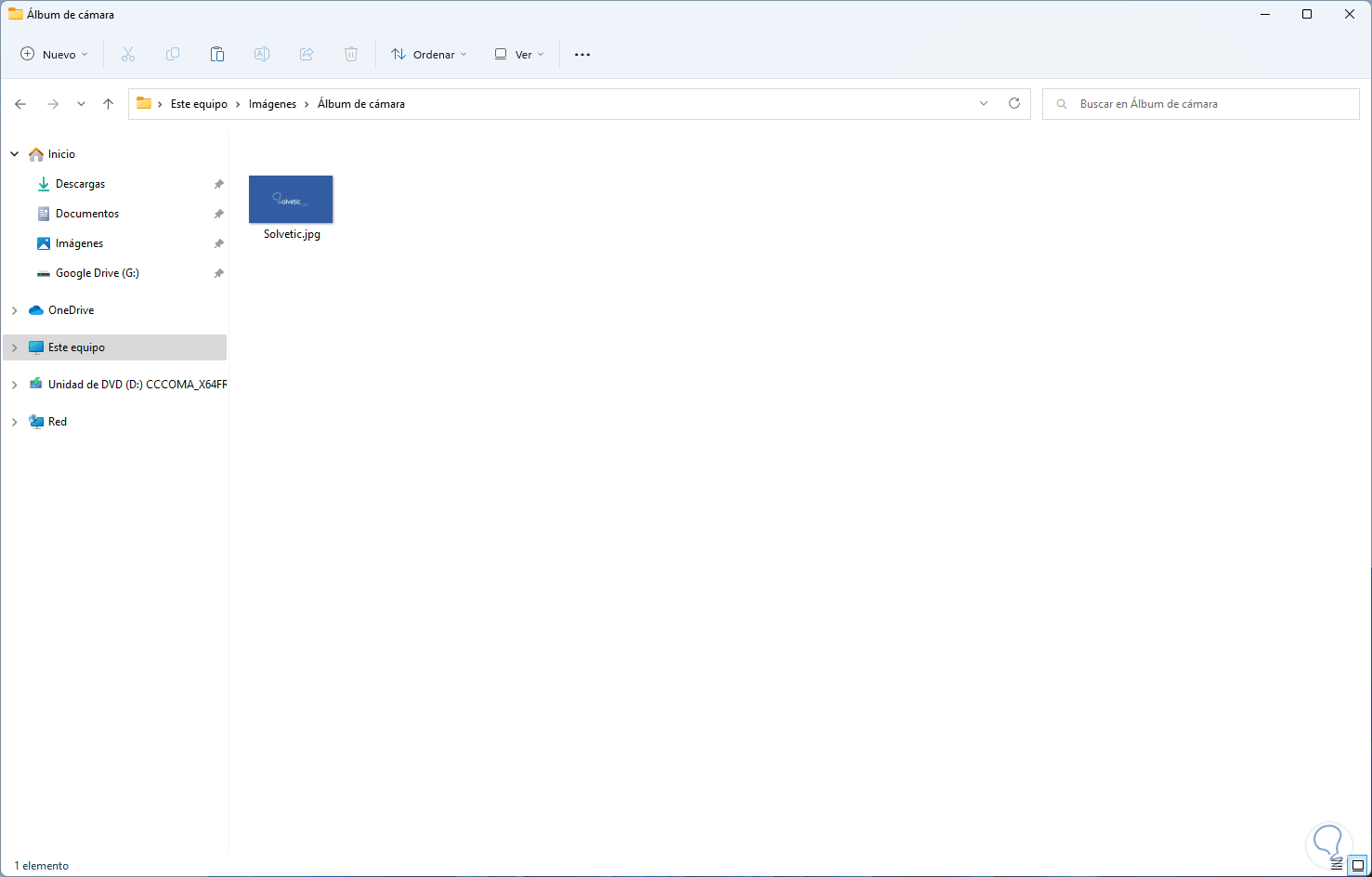Click the Paste clipboard icon
The image size is (1372, 877).
click(217, 55)
